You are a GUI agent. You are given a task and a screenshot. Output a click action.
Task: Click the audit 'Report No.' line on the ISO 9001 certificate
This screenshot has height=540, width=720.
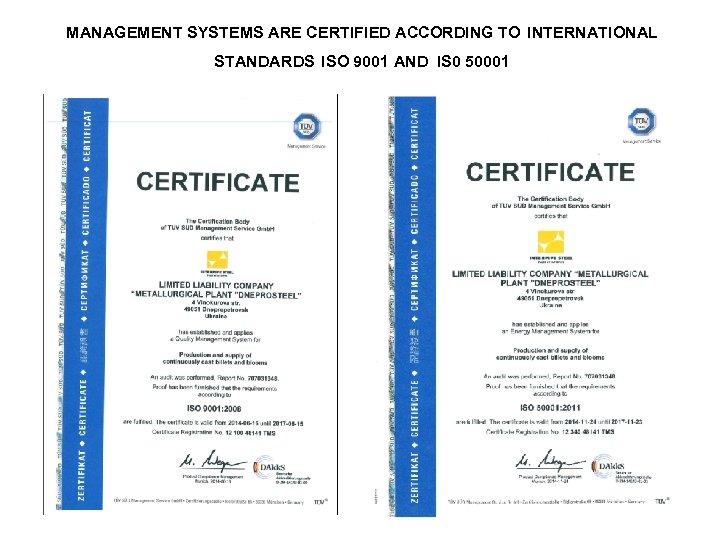tap(214, 378)
